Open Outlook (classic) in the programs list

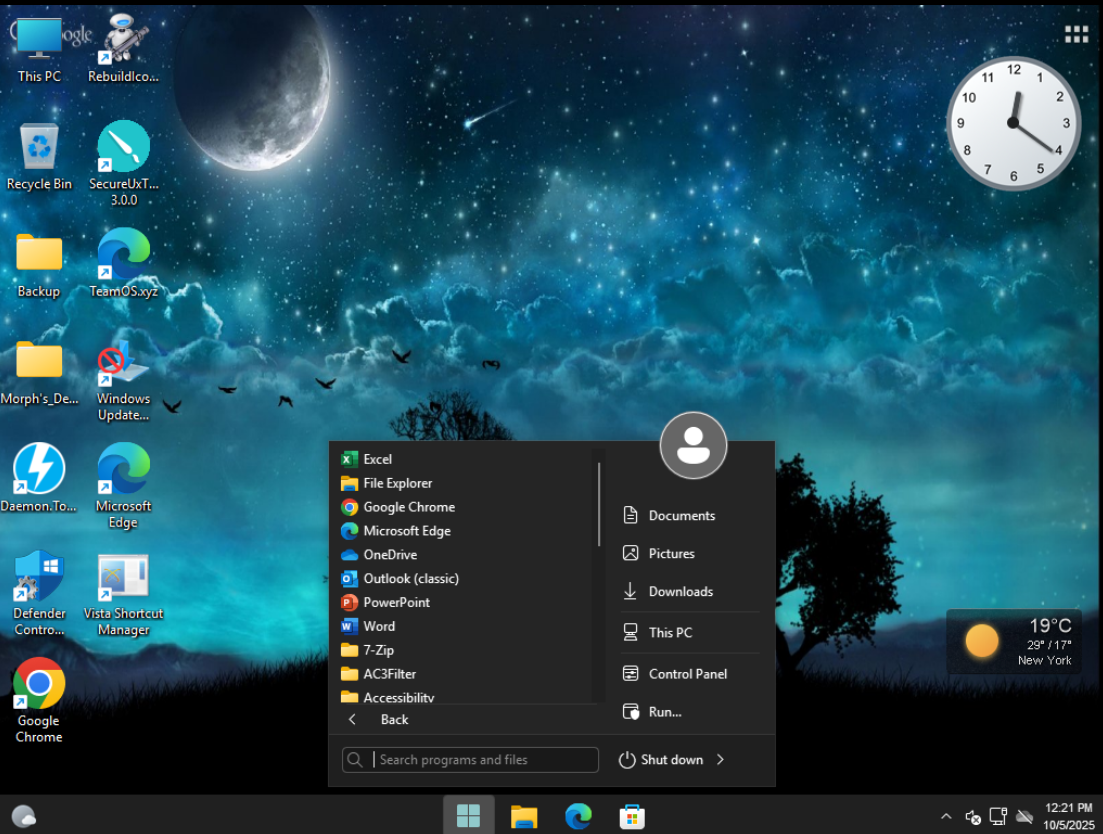coord(410,578)
